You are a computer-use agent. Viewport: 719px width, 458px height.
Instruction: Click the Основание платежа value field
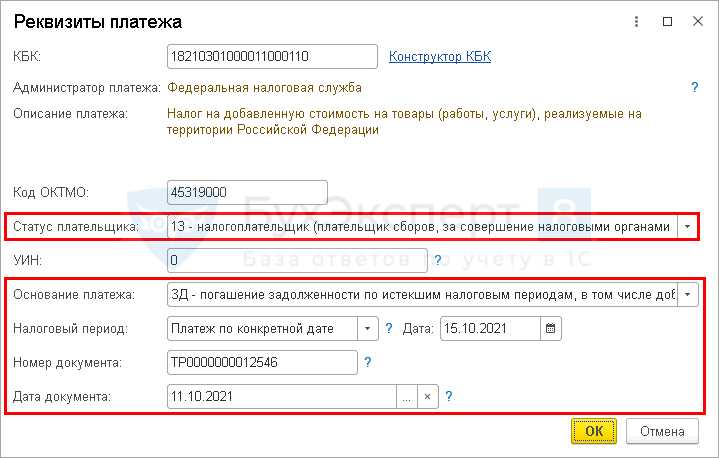[x=422, y=294]
